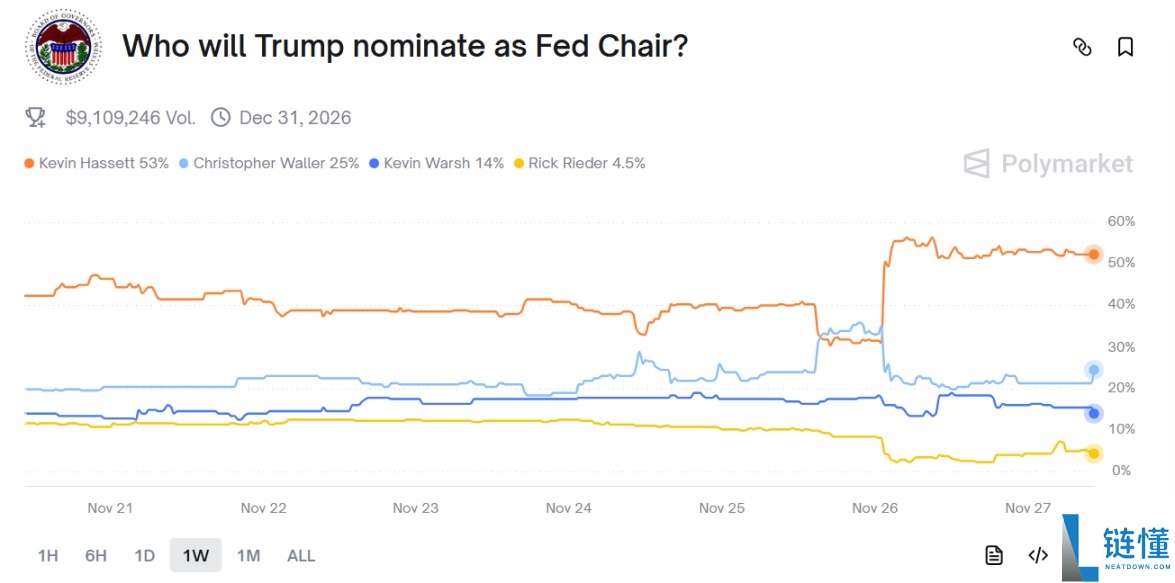Image resolution: width=1175 pixels, height=583 pixels.
Task: Click Christopher Waller 25% legend entry
Action: (268, 163)
